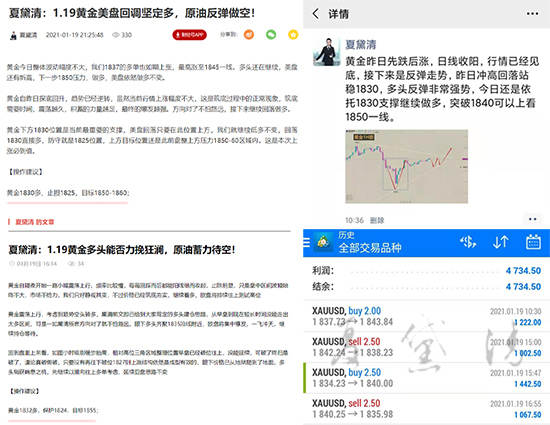Share via the orange Weibo icon

click(x=249, y=34)
